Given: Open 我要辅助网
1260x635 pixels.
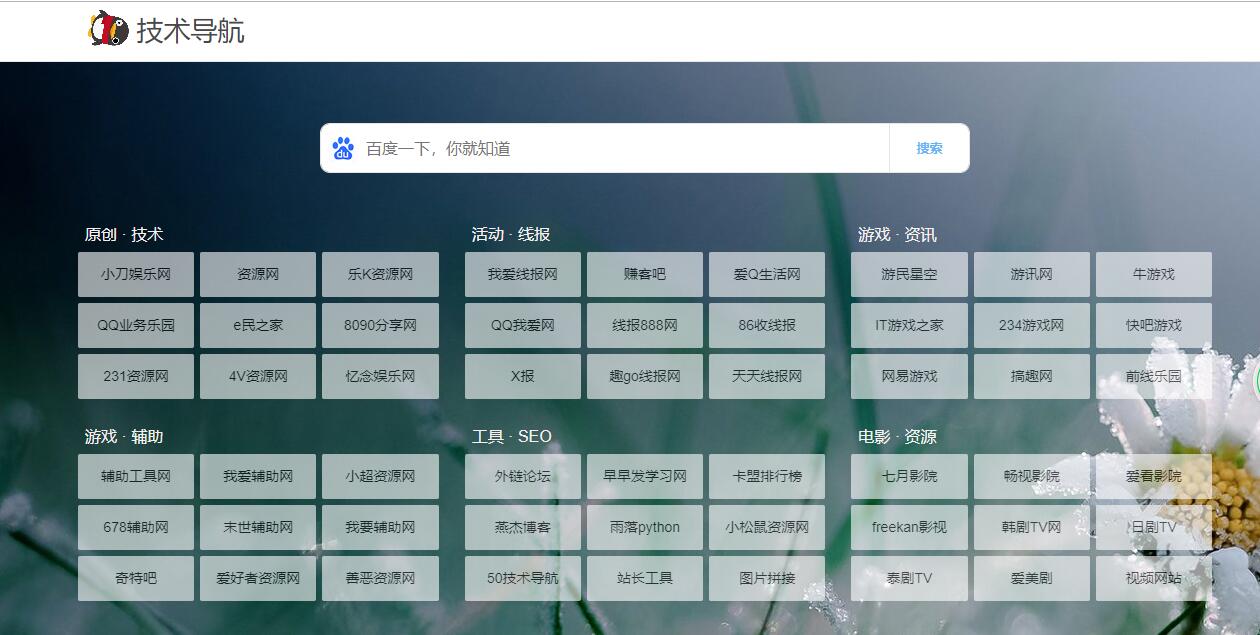Looking at the screenshot, I should point(380,527).
